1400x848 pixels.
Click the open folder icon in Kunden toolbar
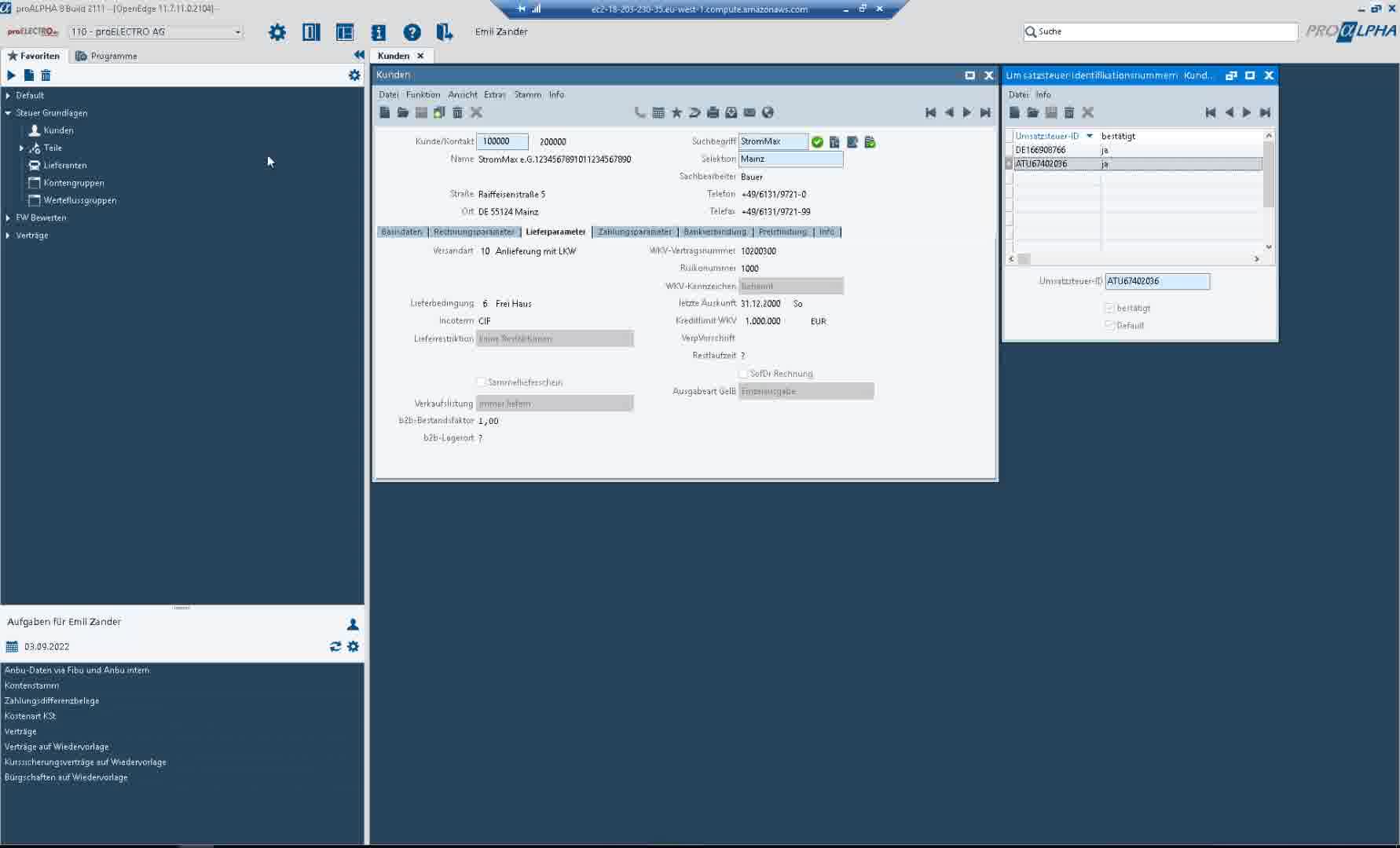(403, 112)
